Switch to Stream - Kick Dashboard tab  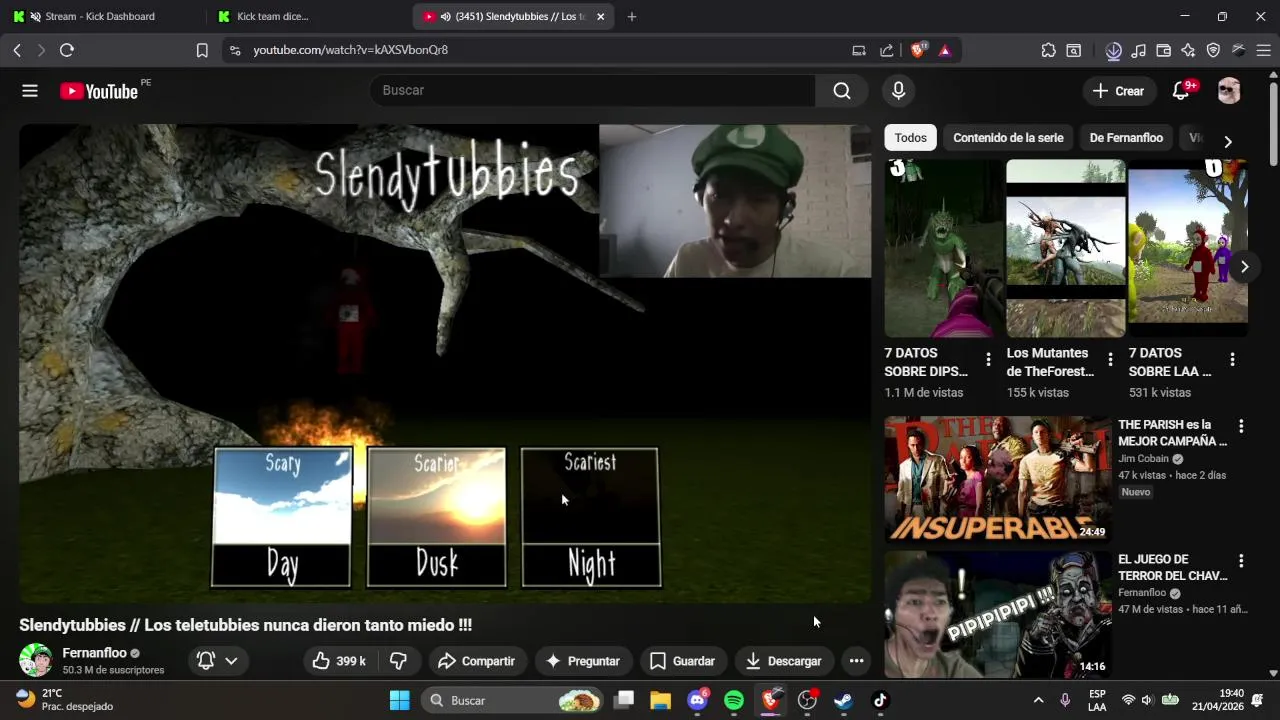[x=100, y=17]
